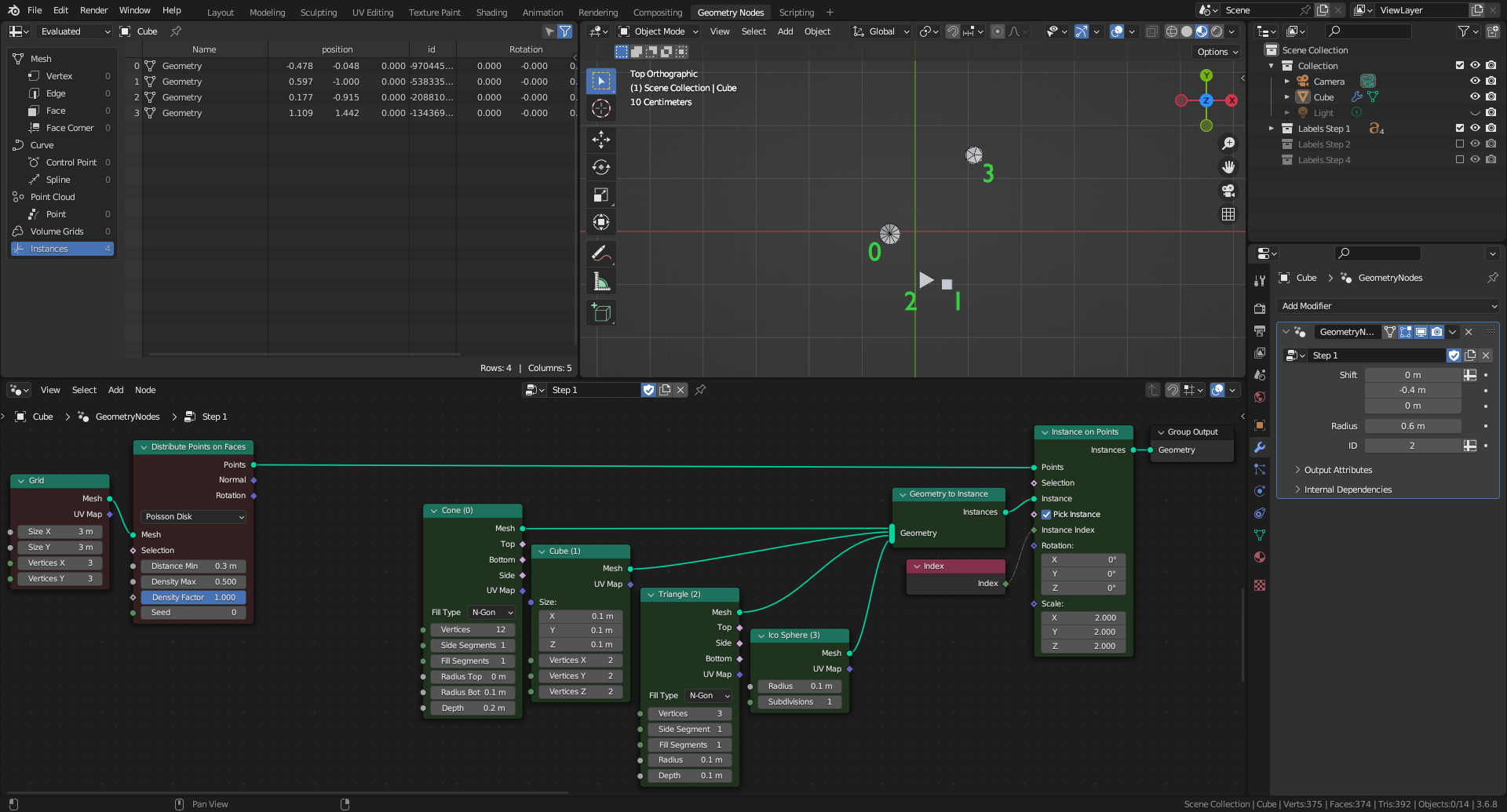Image resolution: width=1507 pixels, height=812 pixels.
Task: Exclude Labels Step 1 collection checkbox
Action: [x=1460, y=129]
